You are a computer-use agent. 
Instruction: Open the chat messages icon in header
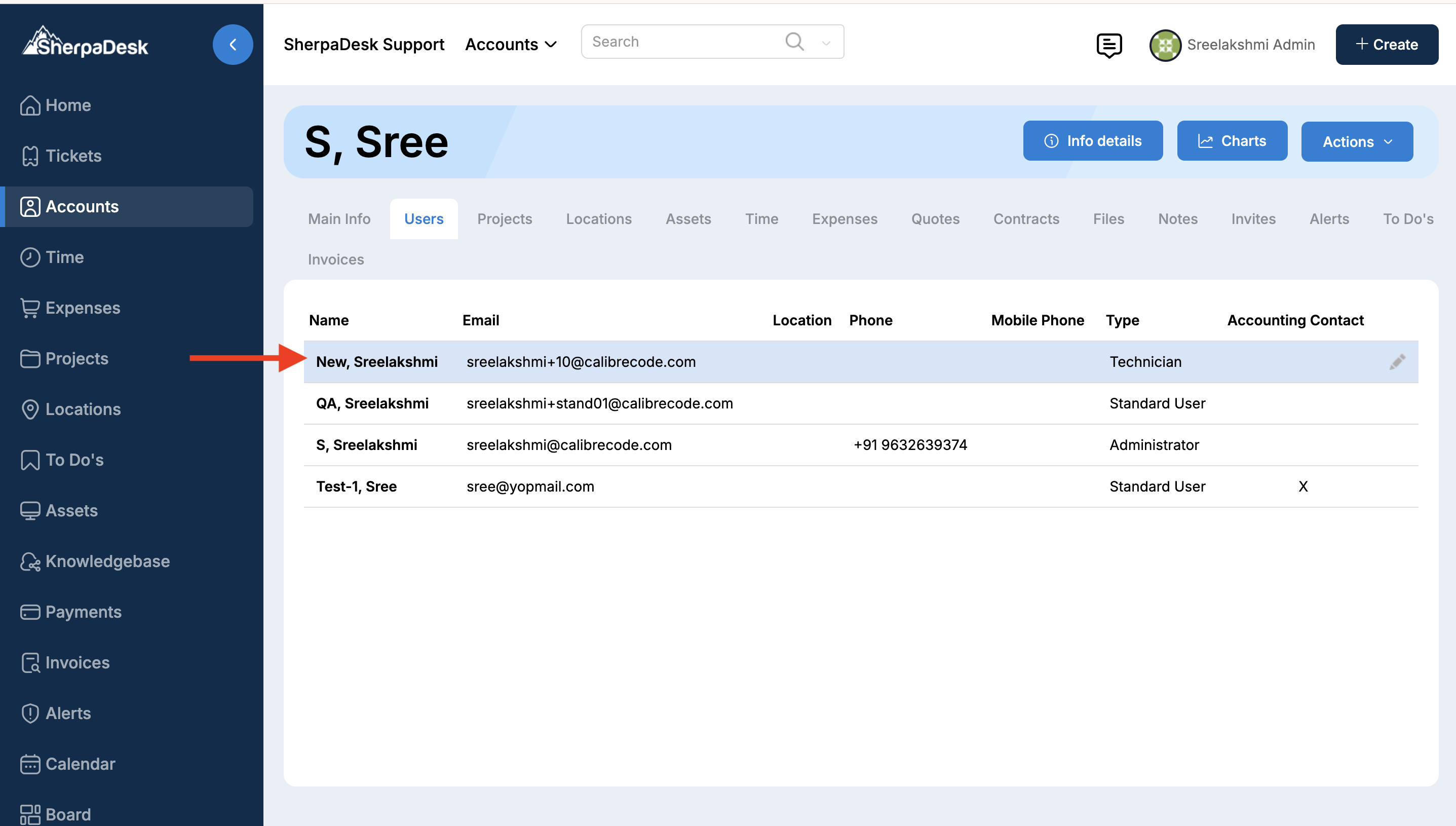[1108, 45]
